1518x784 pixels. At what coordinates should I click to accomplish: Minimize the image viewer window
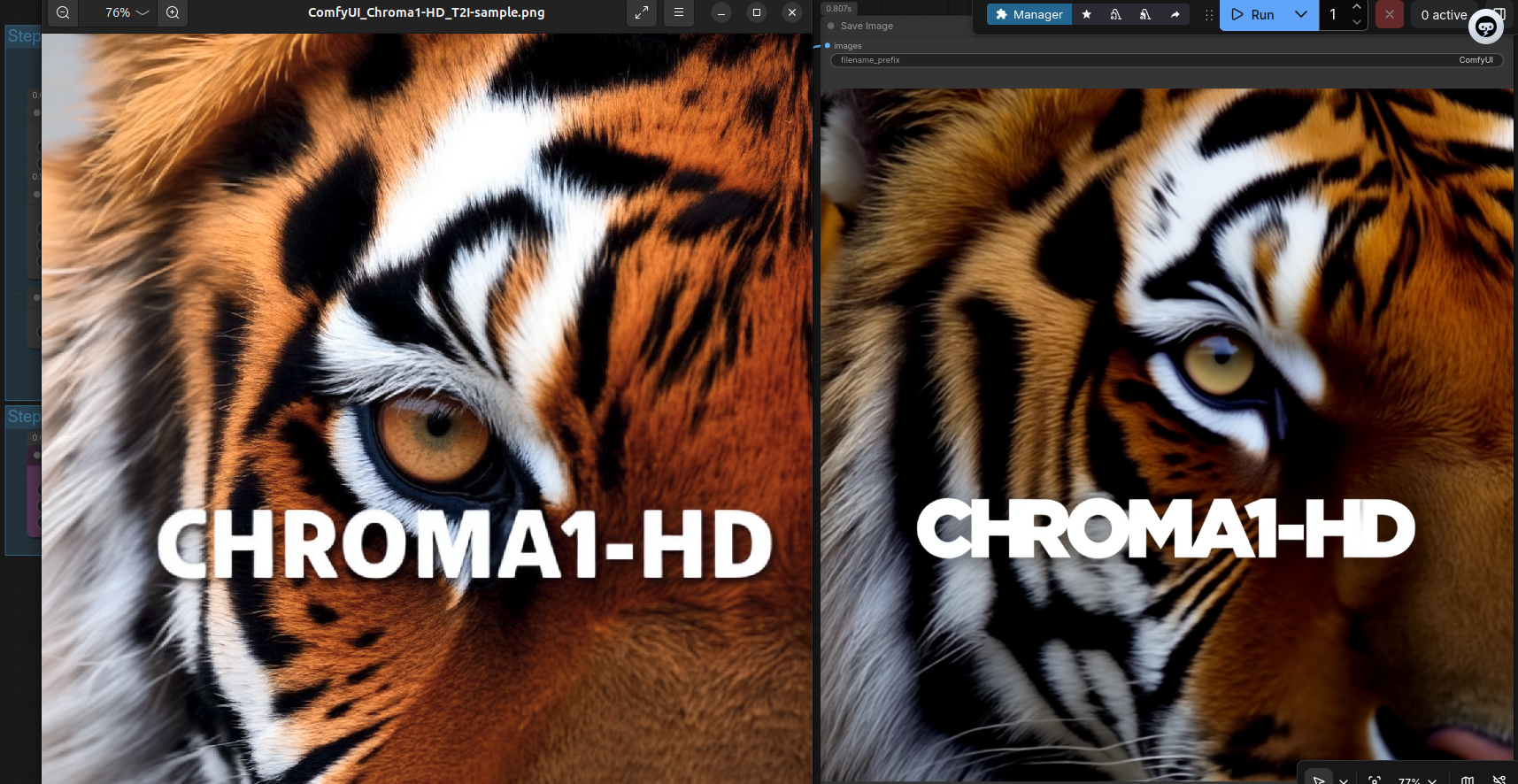pos(721,12)
